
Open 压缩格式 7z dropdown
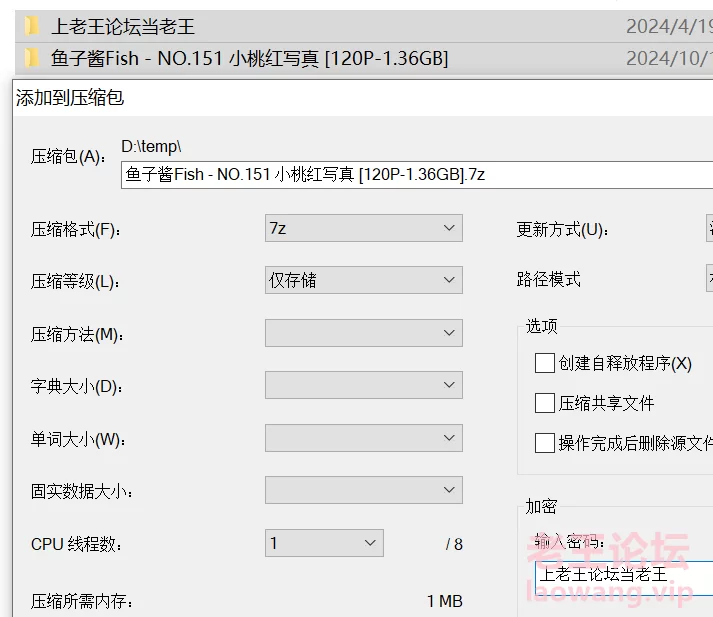364,228
